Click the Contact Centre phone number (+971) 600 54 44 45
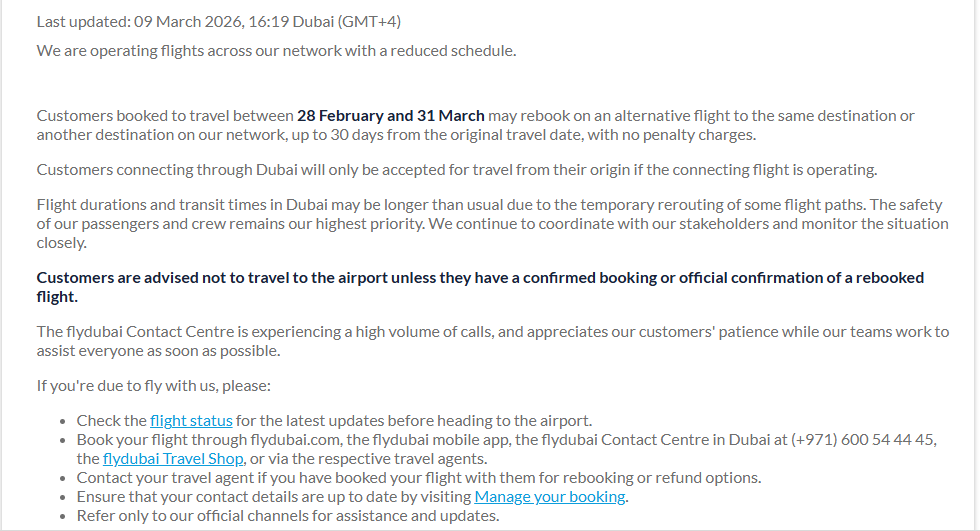980x531 pixels. coord(863,439)
